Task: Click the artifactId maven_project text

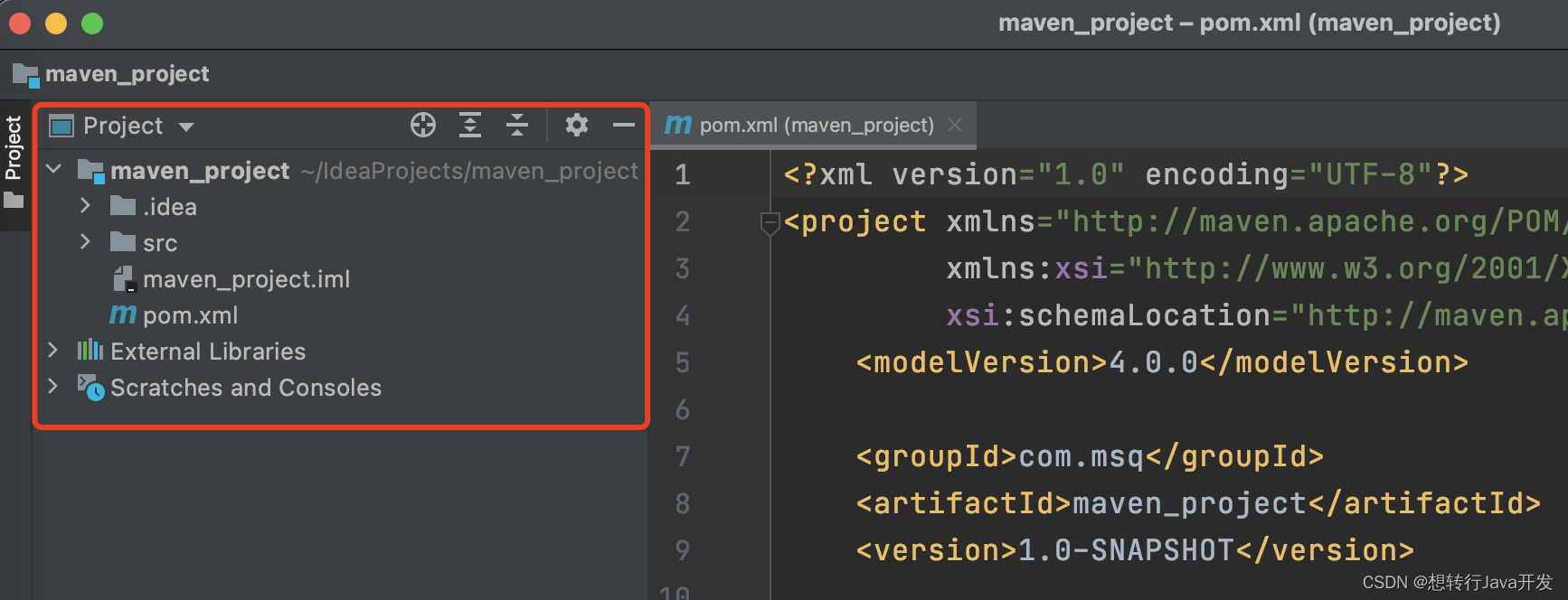Action: (x=1189, y=503)
